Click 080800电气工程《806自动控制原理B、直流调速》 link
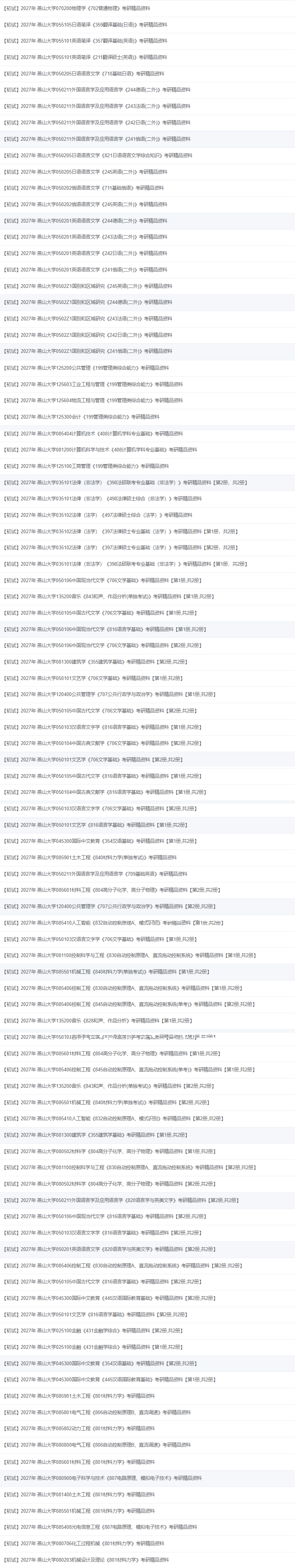Screen dimensions: 295x1568 [x=97, y=1444]
